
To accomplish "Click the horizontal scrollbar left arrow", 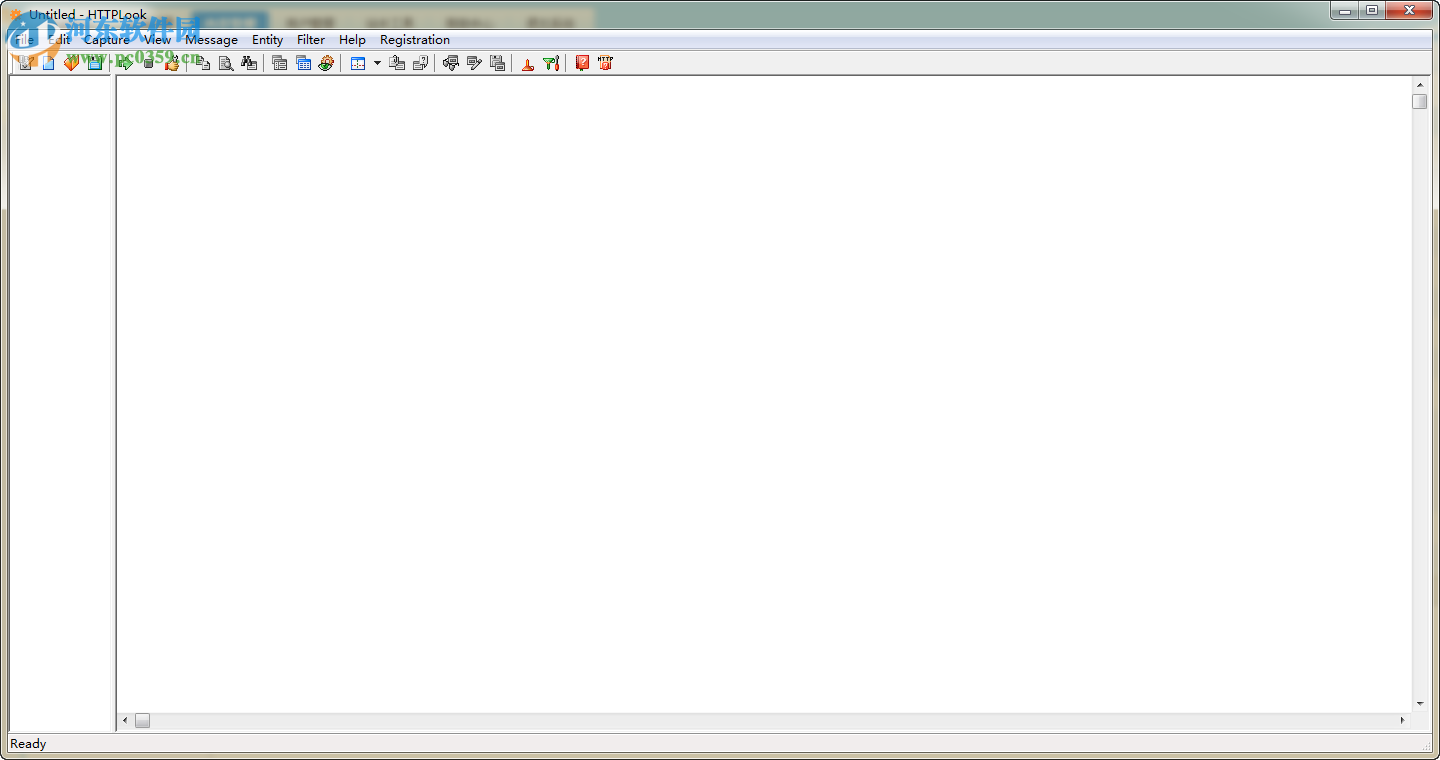I will click(126, 720).
